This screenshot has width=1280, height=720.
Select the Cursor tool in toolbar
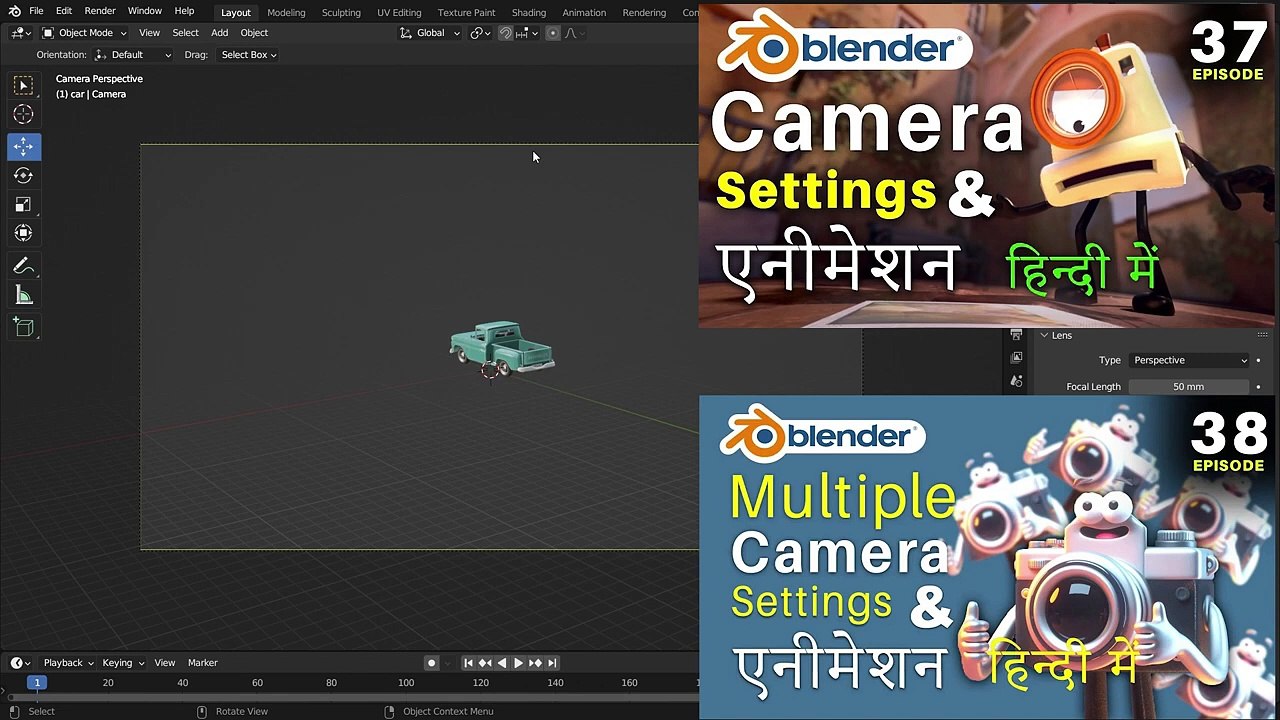click(x=24, y=115)
